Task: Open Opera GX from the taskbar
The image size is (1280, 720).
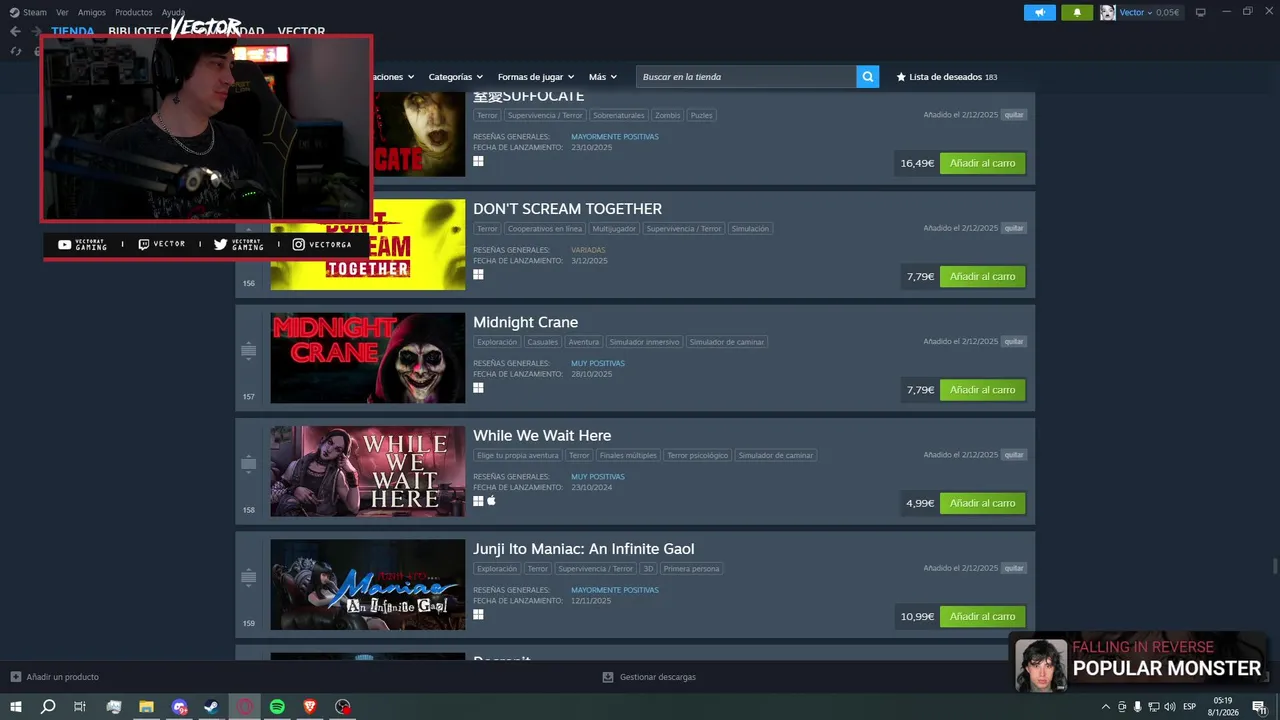Action: click(x=245, y=707)
